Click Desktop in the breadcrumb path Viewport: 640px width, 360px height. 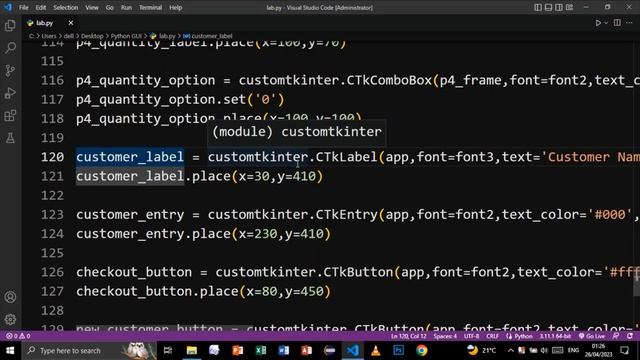[x=92, y=36]
